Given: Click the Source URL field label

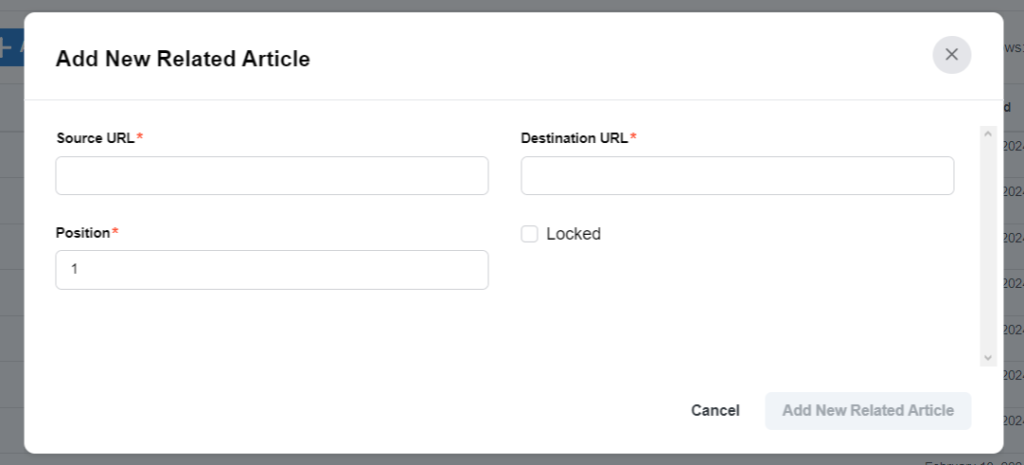Looking at the screenshot, I should (x=95, y=138).
